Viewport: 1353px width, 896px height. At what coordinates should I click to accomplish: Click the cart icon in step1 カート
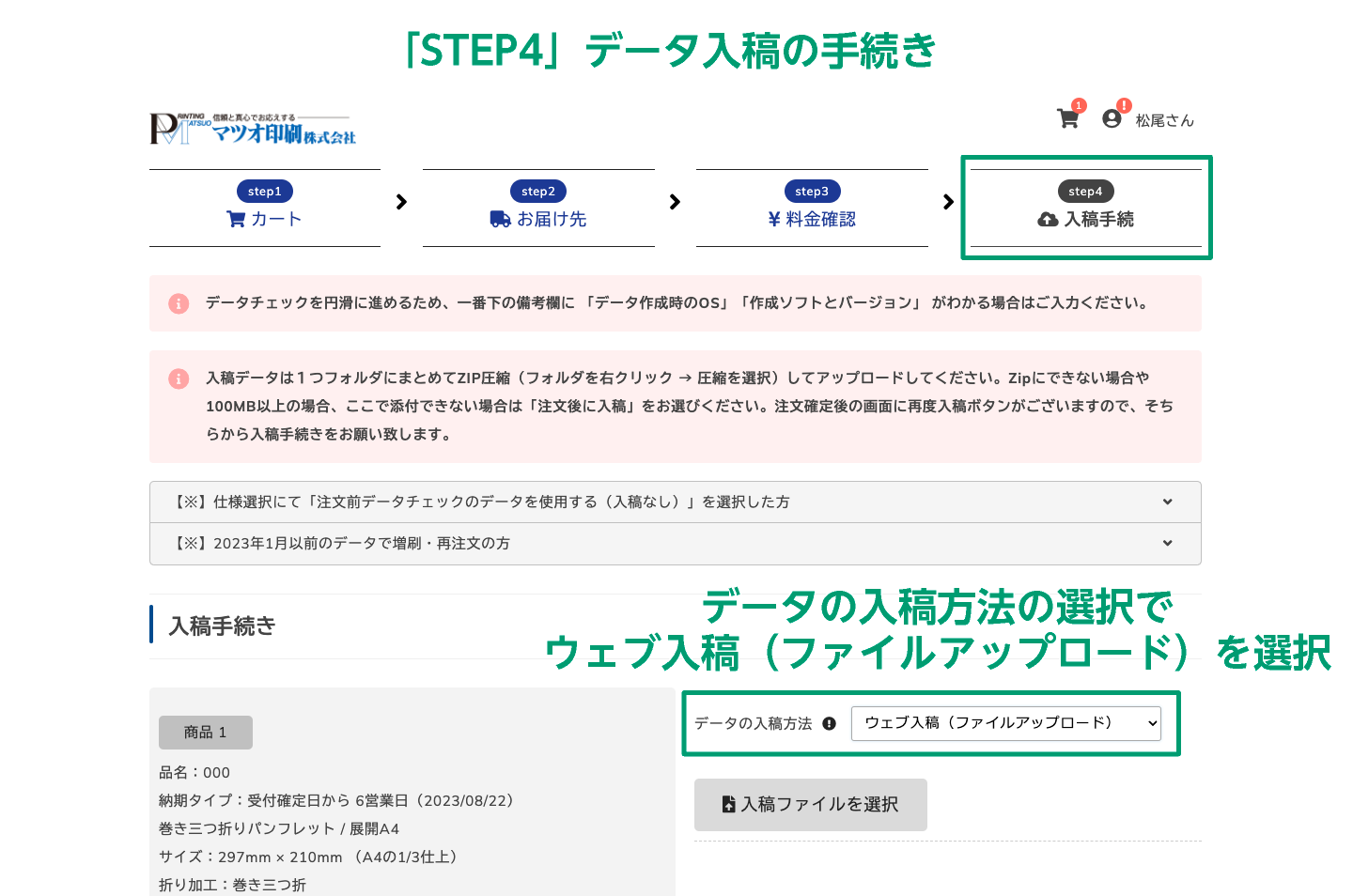click(x=236, y=219)
